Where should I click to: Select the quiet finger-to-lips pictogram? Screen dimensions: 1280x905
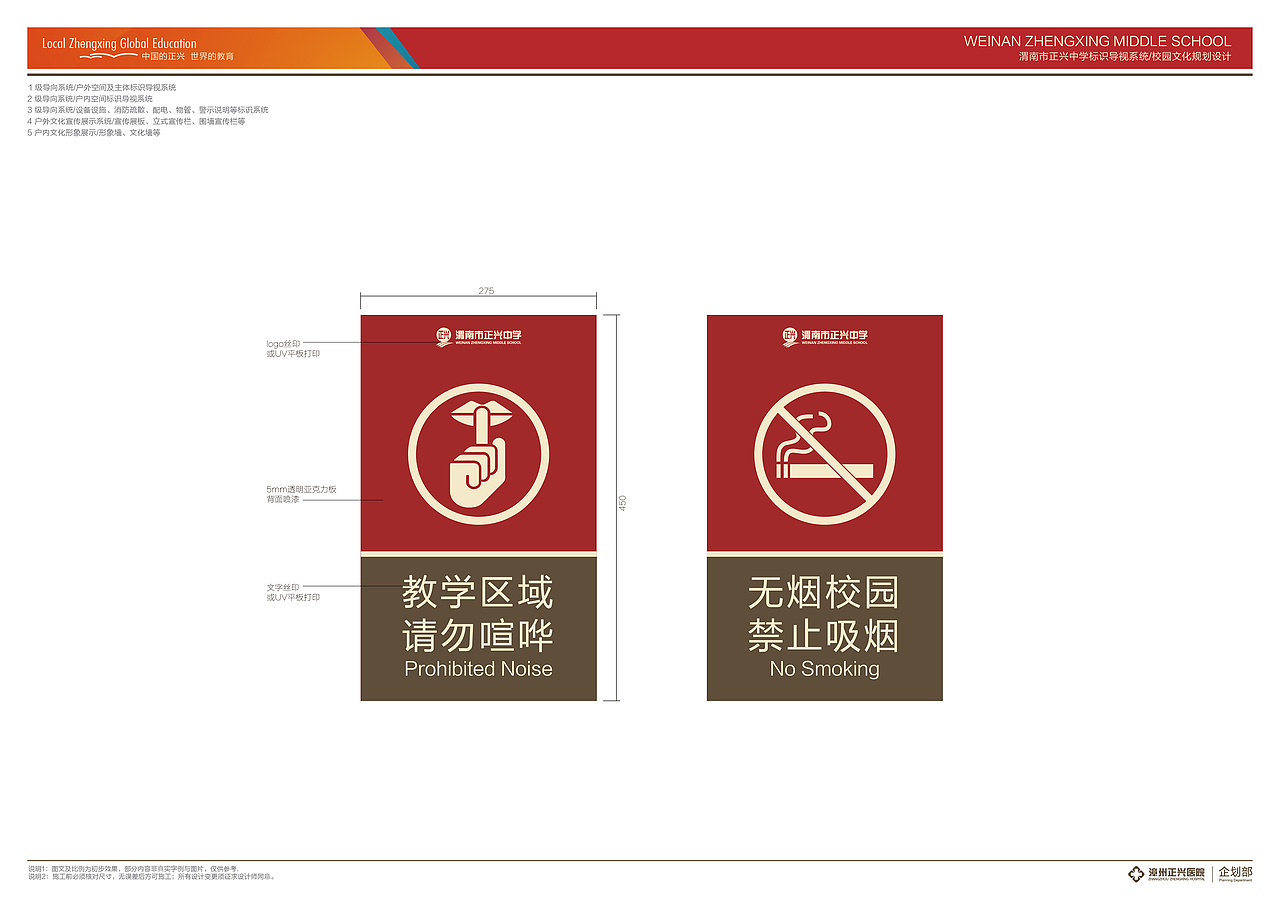coord(478,450)
